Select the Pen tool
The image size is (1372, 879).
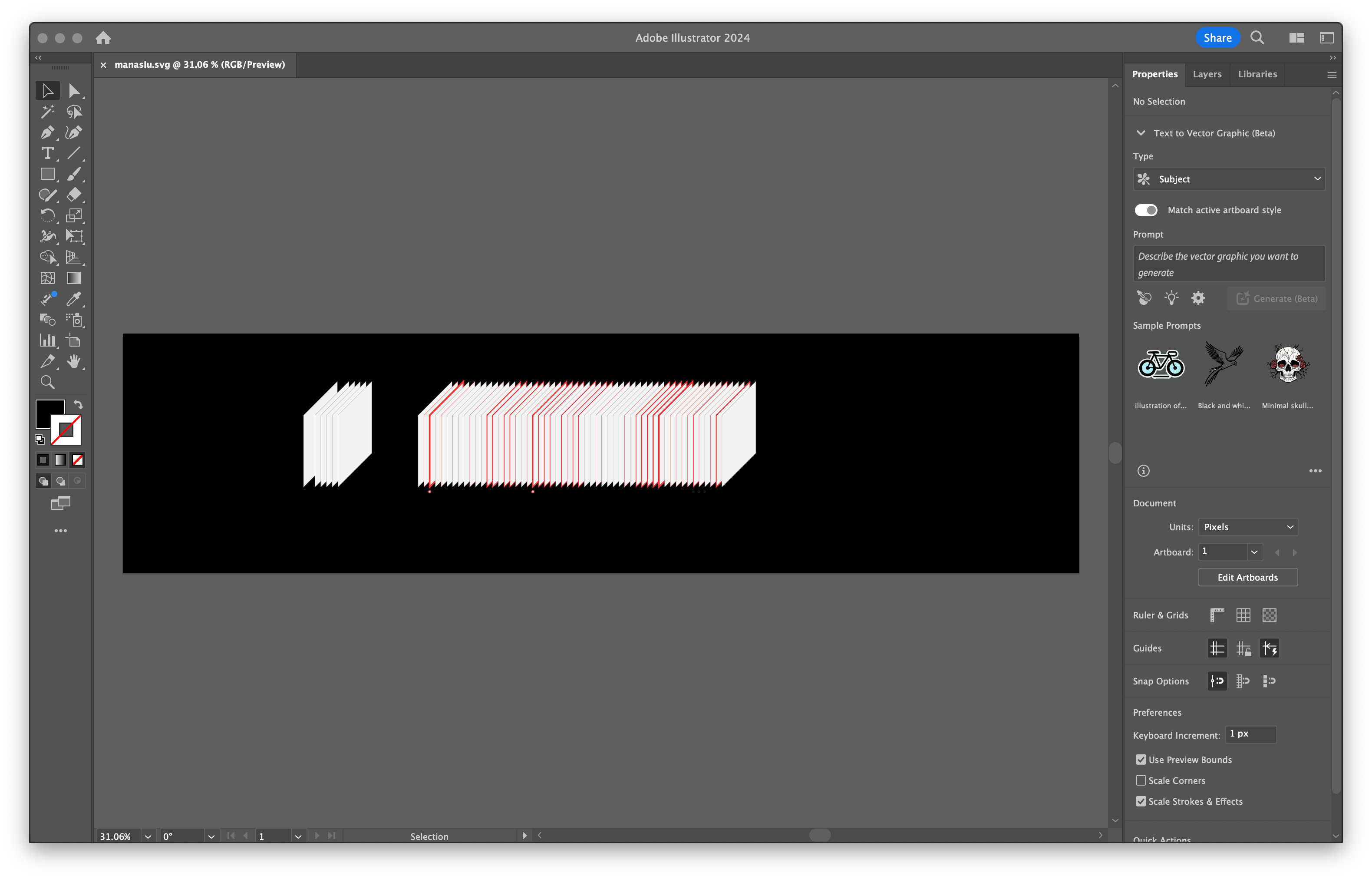click(47, 132)
